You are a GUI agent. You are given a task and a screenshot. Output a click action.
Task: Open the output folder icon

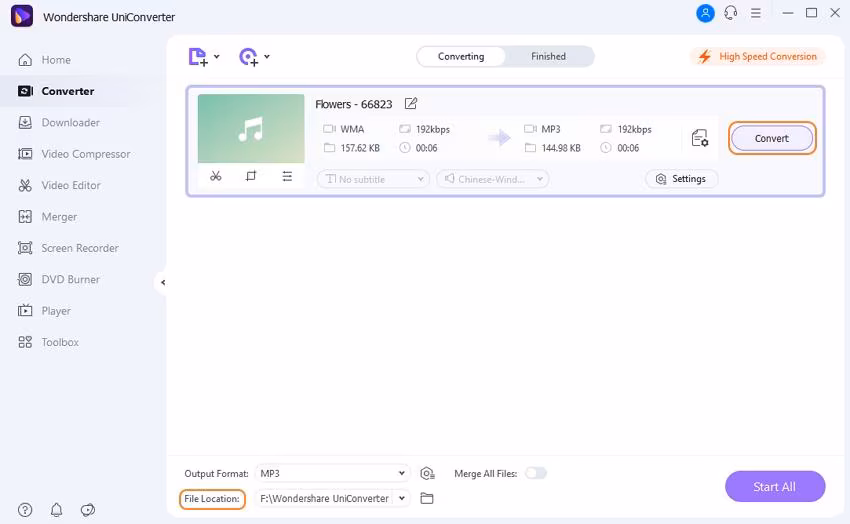(427, 498)
